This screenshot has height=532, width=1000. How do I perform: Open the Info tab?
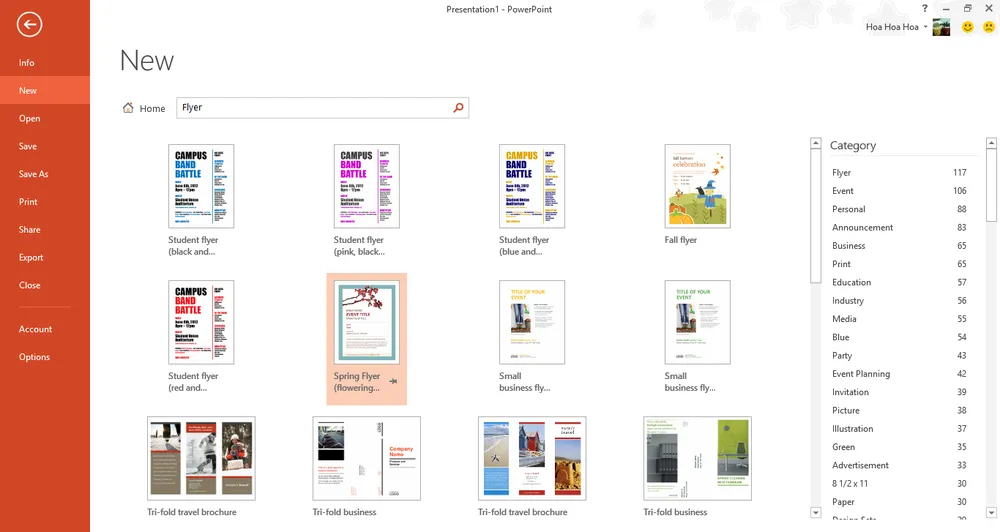pyautogui.click(x=45, y=63)
